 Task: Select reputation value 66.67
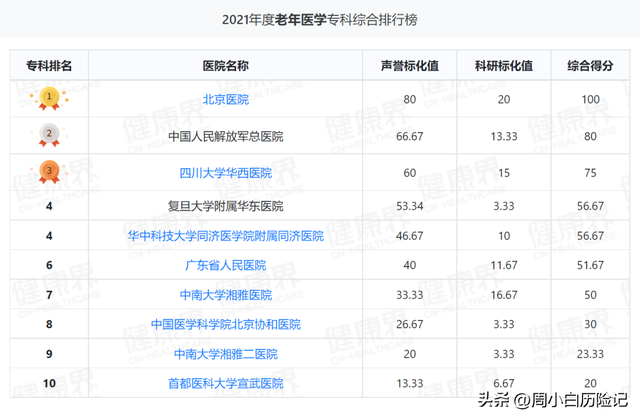(409, 136)
